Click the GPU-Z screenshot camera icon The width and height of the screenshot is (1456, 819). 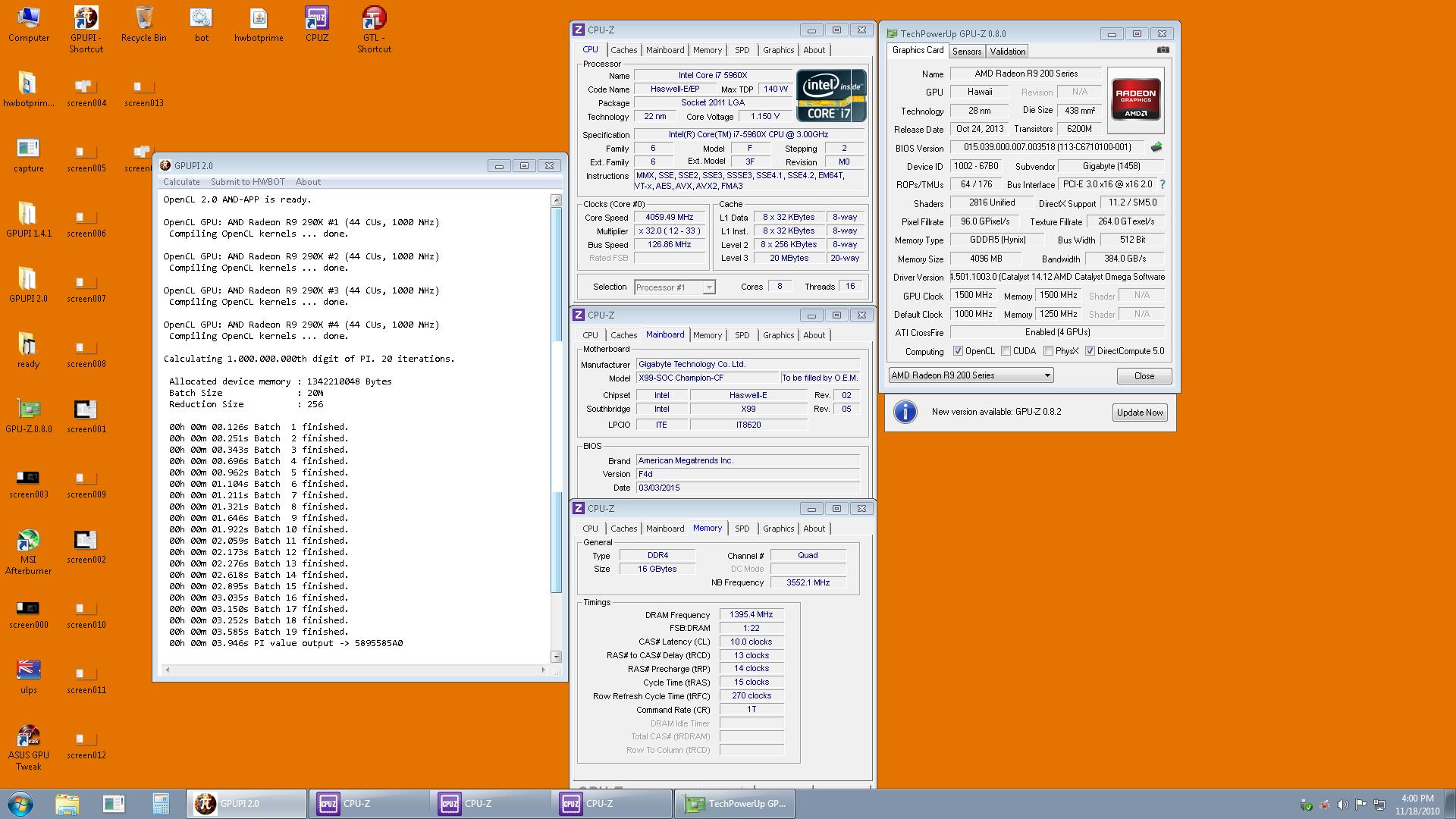tap(1163, 50)
